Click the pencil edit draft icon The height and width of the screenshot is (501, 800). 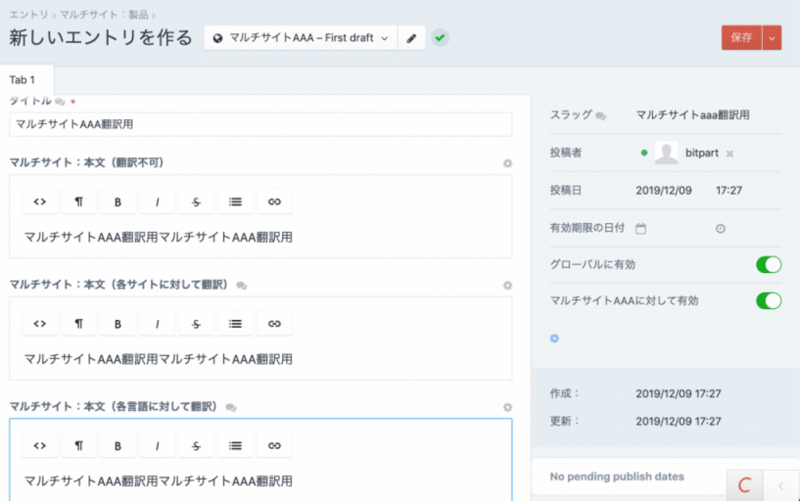(x=411, y=38)
